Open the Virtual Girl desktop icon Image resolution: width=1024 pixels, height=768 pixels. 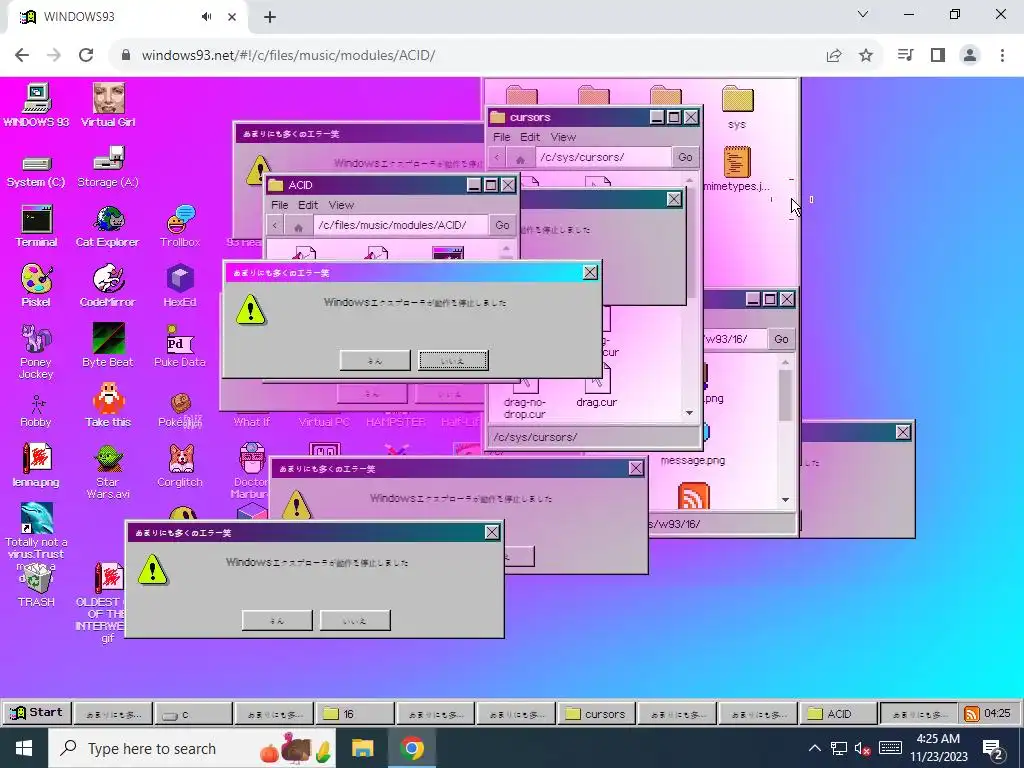coord(108,104)
